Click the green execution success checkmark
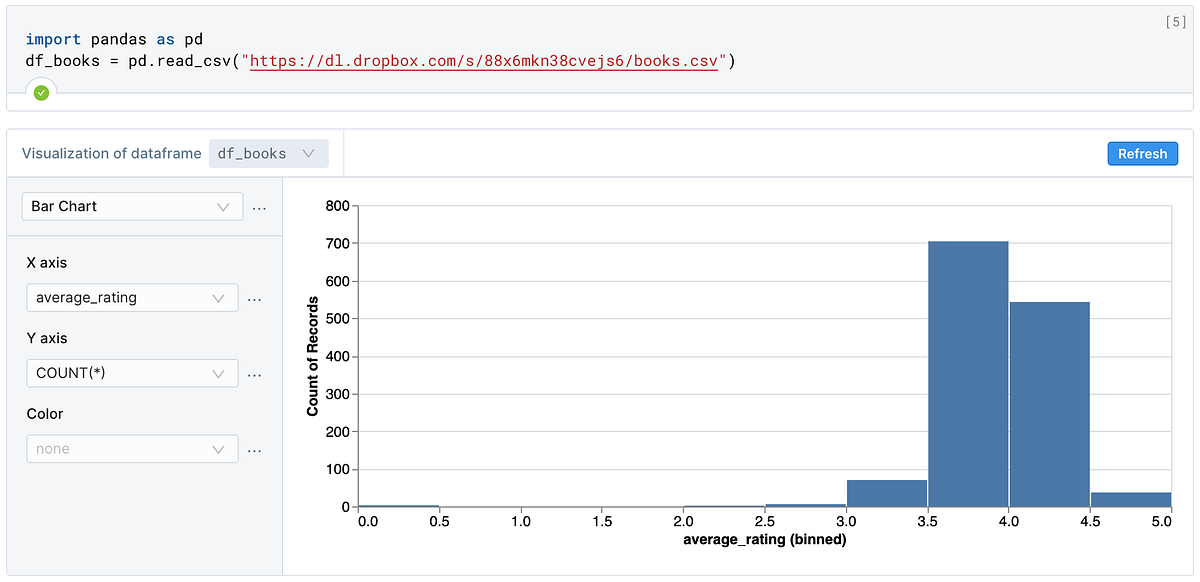The width and height of the screenshot is (1200, 582). pos(41,92)
